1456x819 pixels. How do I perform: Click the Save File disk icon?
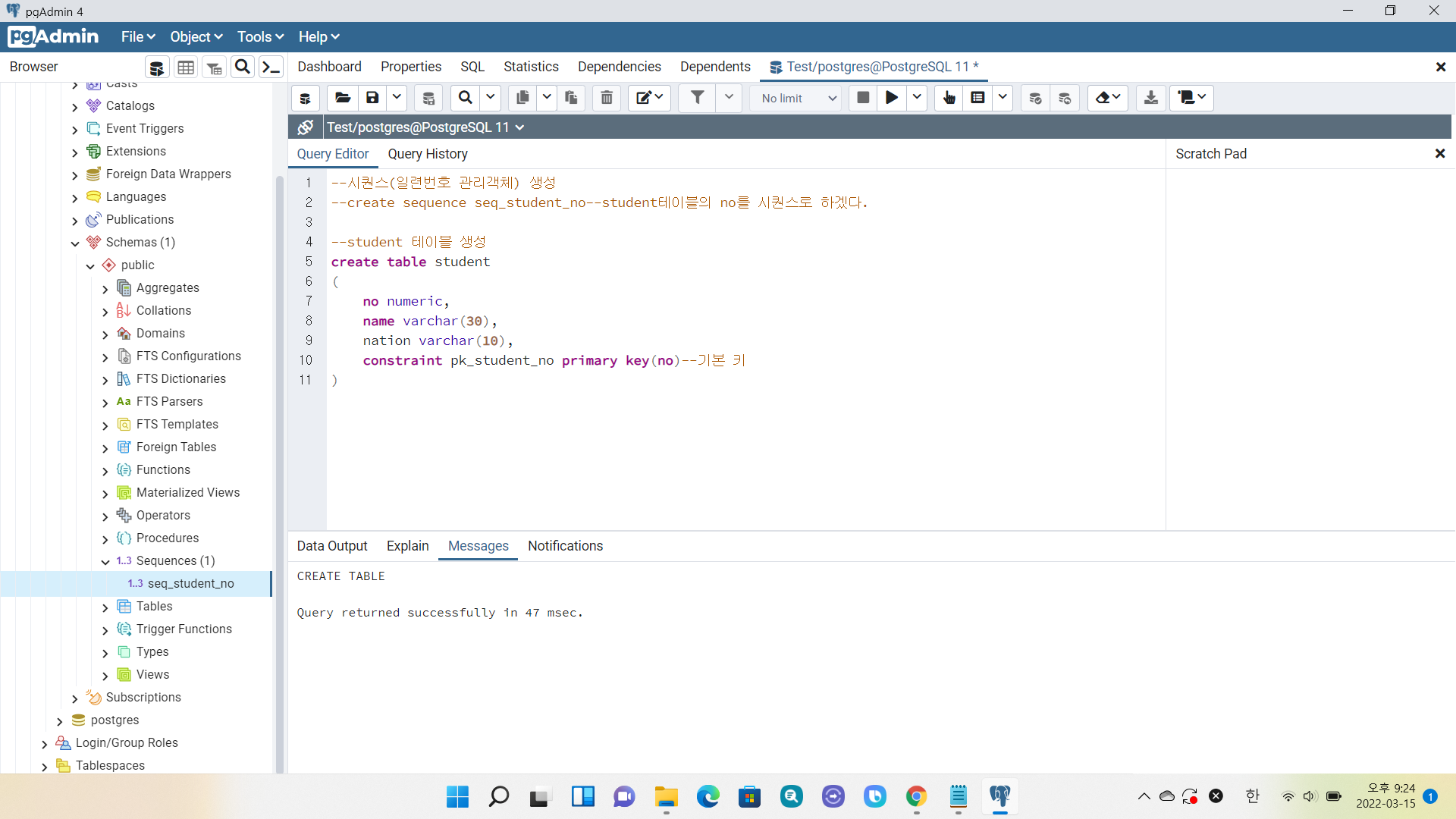[x=372, y=98]
